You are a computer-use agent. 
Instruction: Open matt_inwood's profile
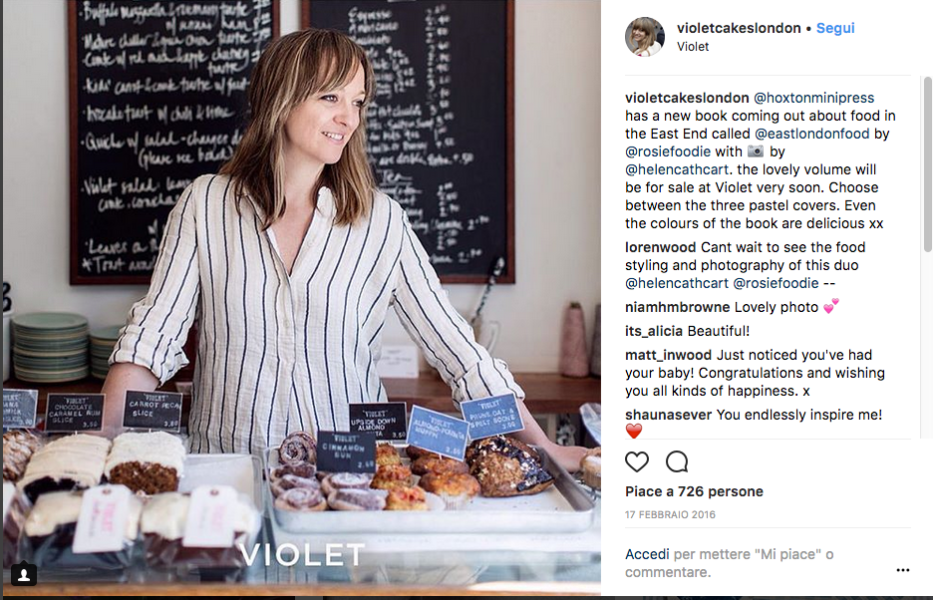pos(668,355)
